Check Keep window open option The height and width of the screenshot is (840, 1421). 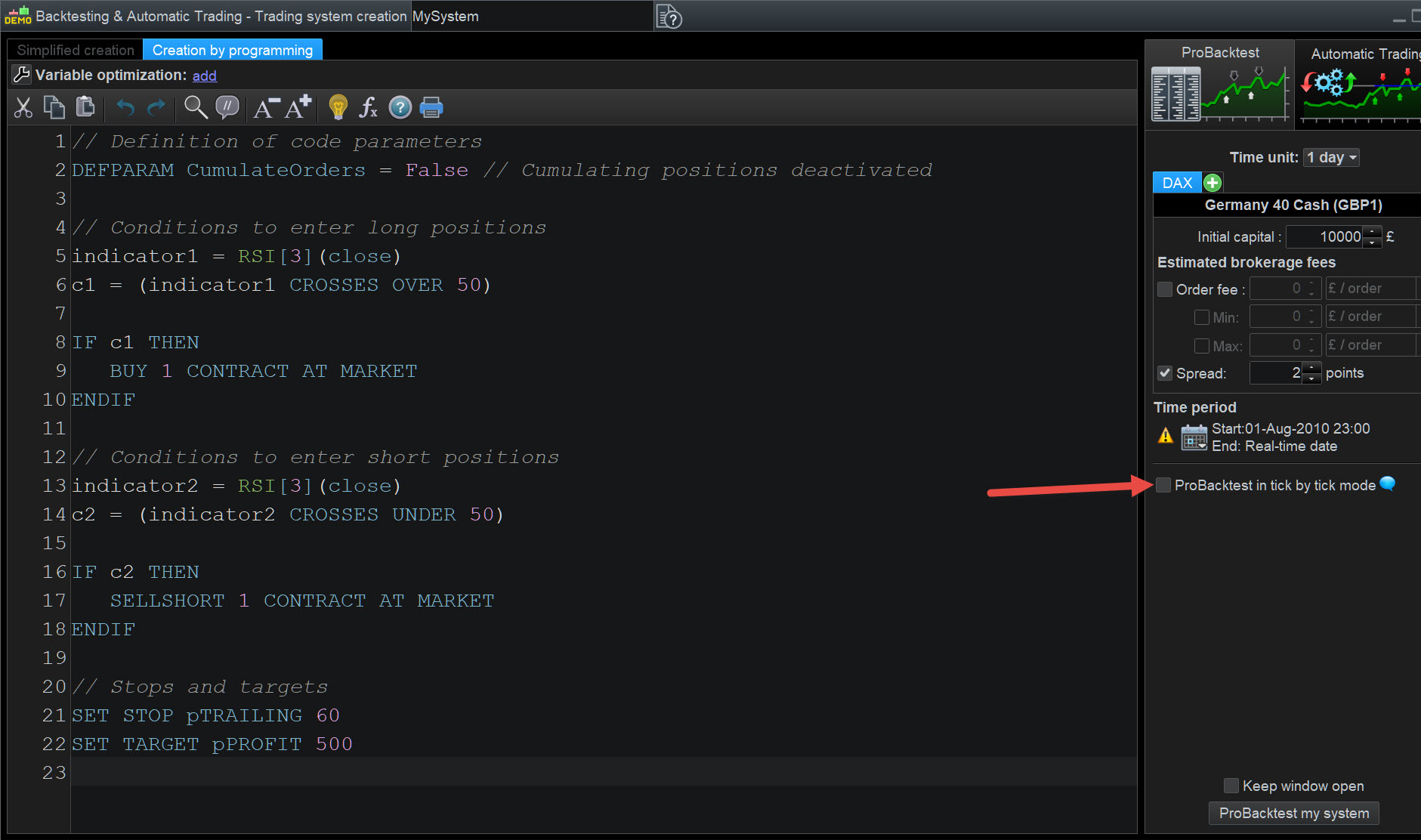click(x=1231, y=786)
